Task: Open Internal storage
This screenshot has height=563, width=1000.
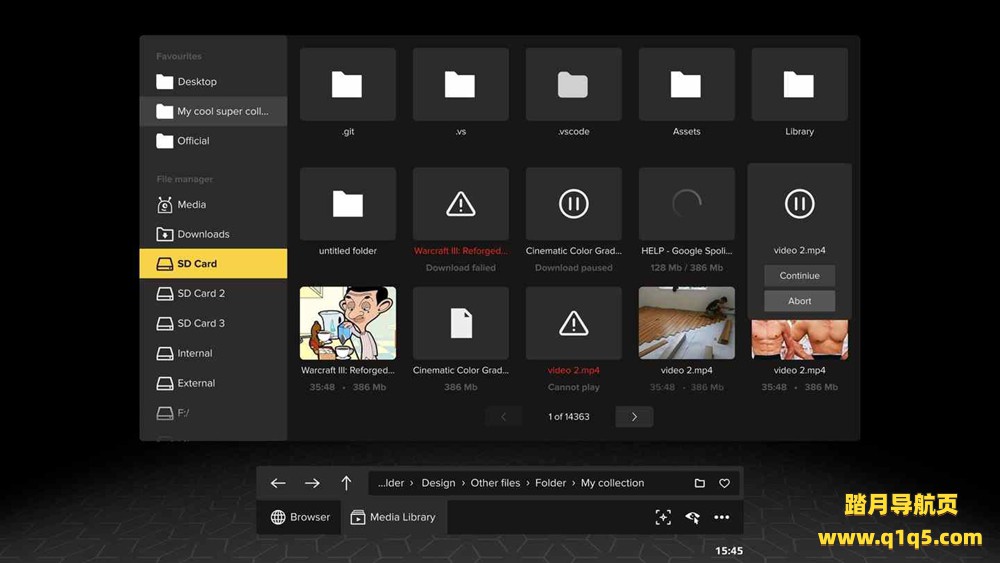Action: coord(213,353)
